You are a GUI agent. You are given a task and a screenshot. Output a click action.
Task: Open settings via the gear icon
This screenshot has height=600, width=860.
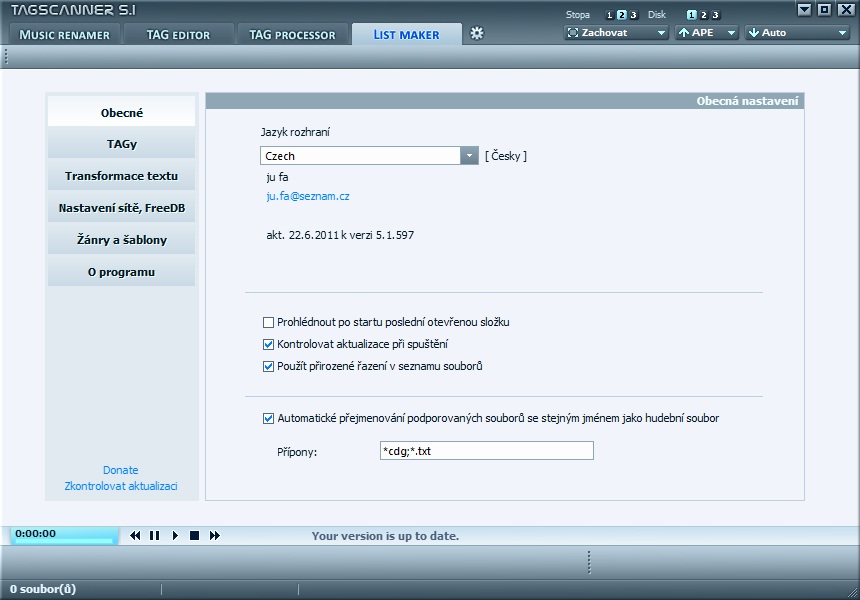coord(477,33)
